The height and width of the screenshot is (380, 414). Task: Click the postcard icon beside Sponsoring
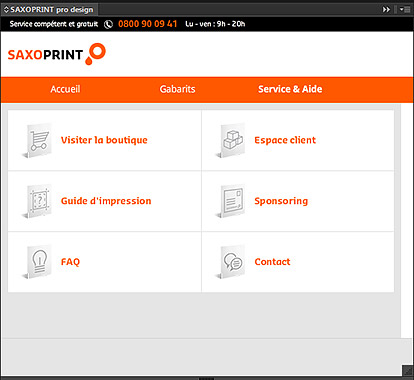tap(230, 201)
